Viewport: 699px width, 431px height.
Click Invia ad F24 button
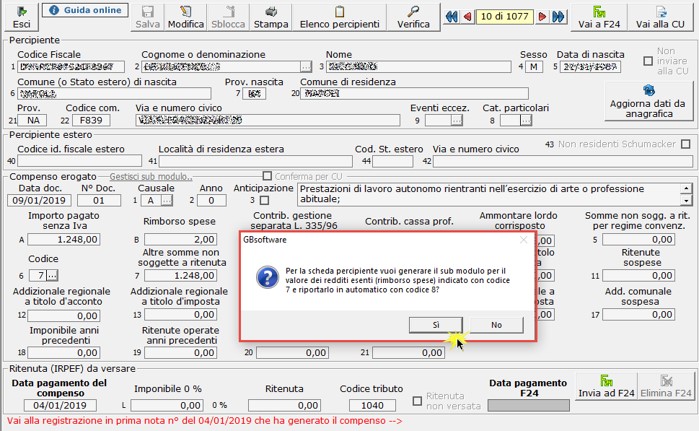click(x=607, y=386)
